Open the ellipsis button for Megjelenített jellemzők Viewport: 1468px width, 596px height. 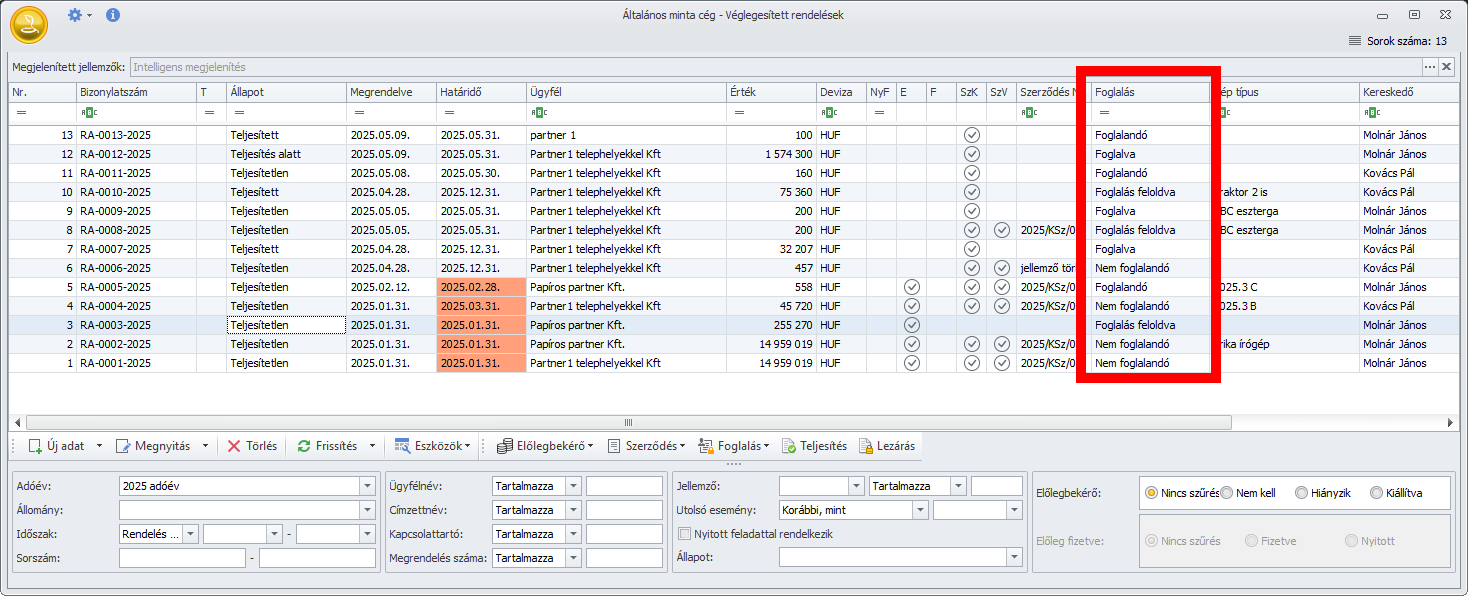tap(1430, 67)
